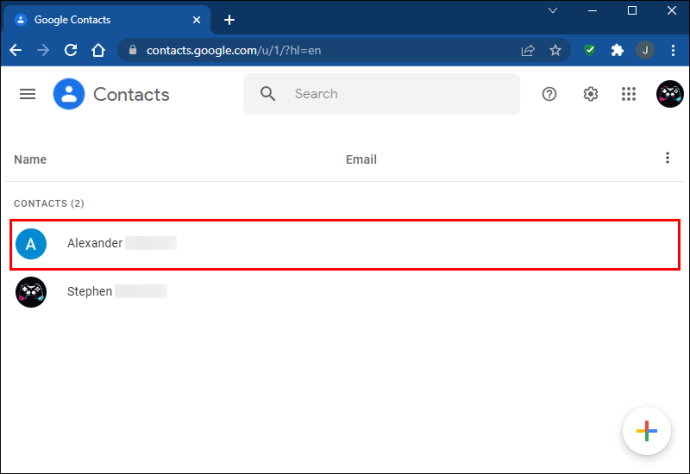Open the Chrome three-dot menu
The height and width of the screenshot is (474, 690).
point(673,50)
